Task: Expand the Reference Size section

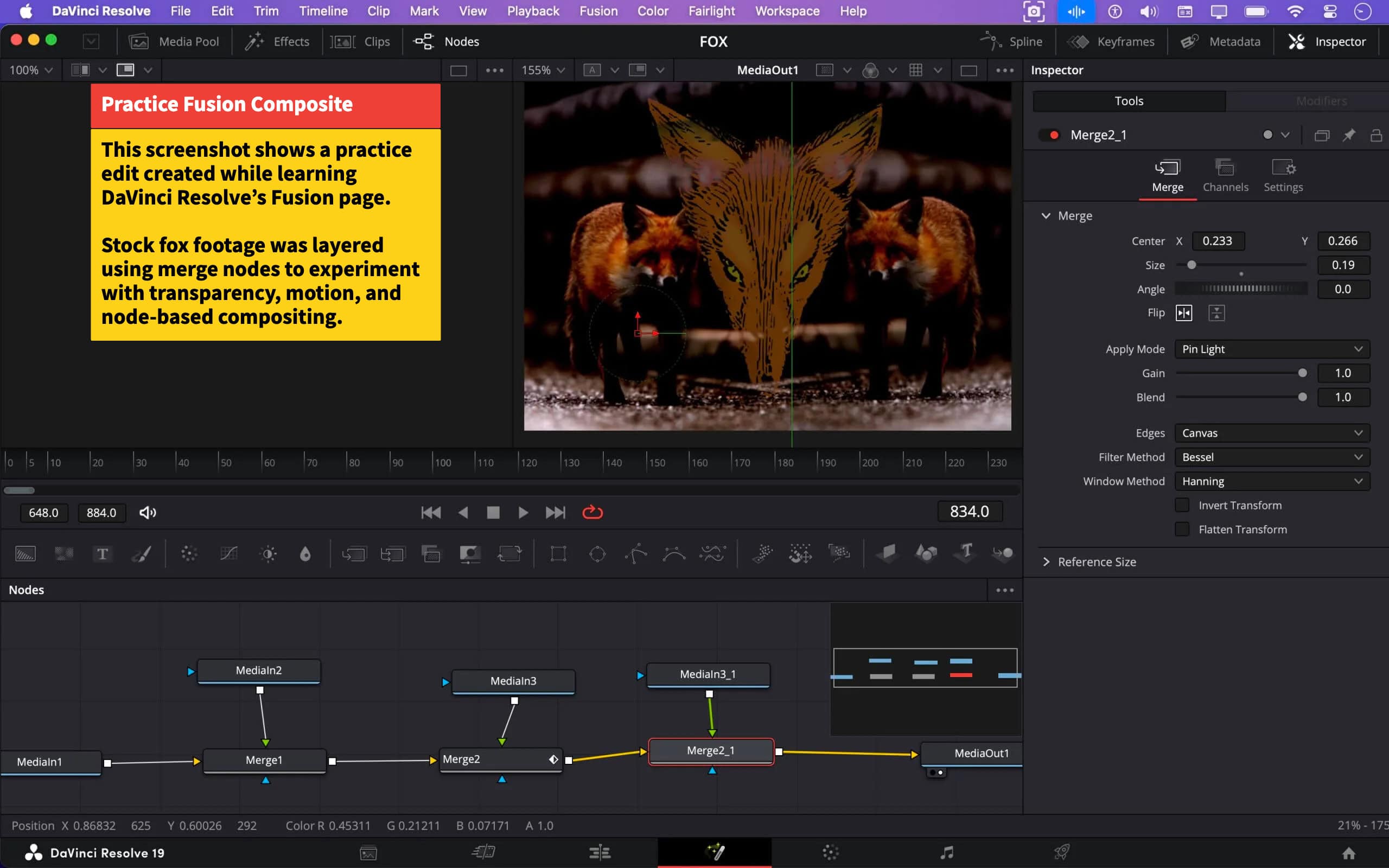Action: pyautogui.click(x=1046, y=561)
